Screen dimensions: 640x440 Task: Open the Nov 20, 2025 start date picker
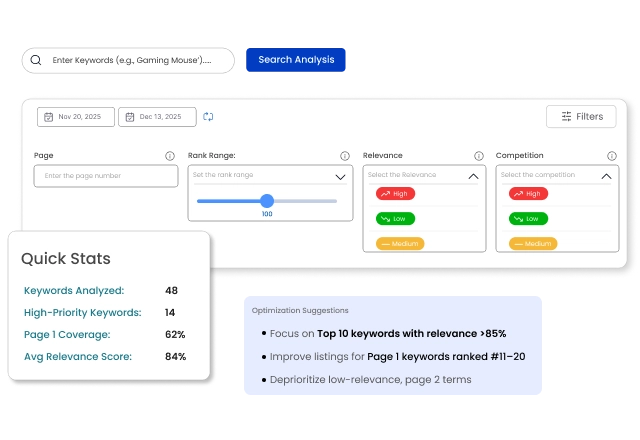(x=76, y=117)
